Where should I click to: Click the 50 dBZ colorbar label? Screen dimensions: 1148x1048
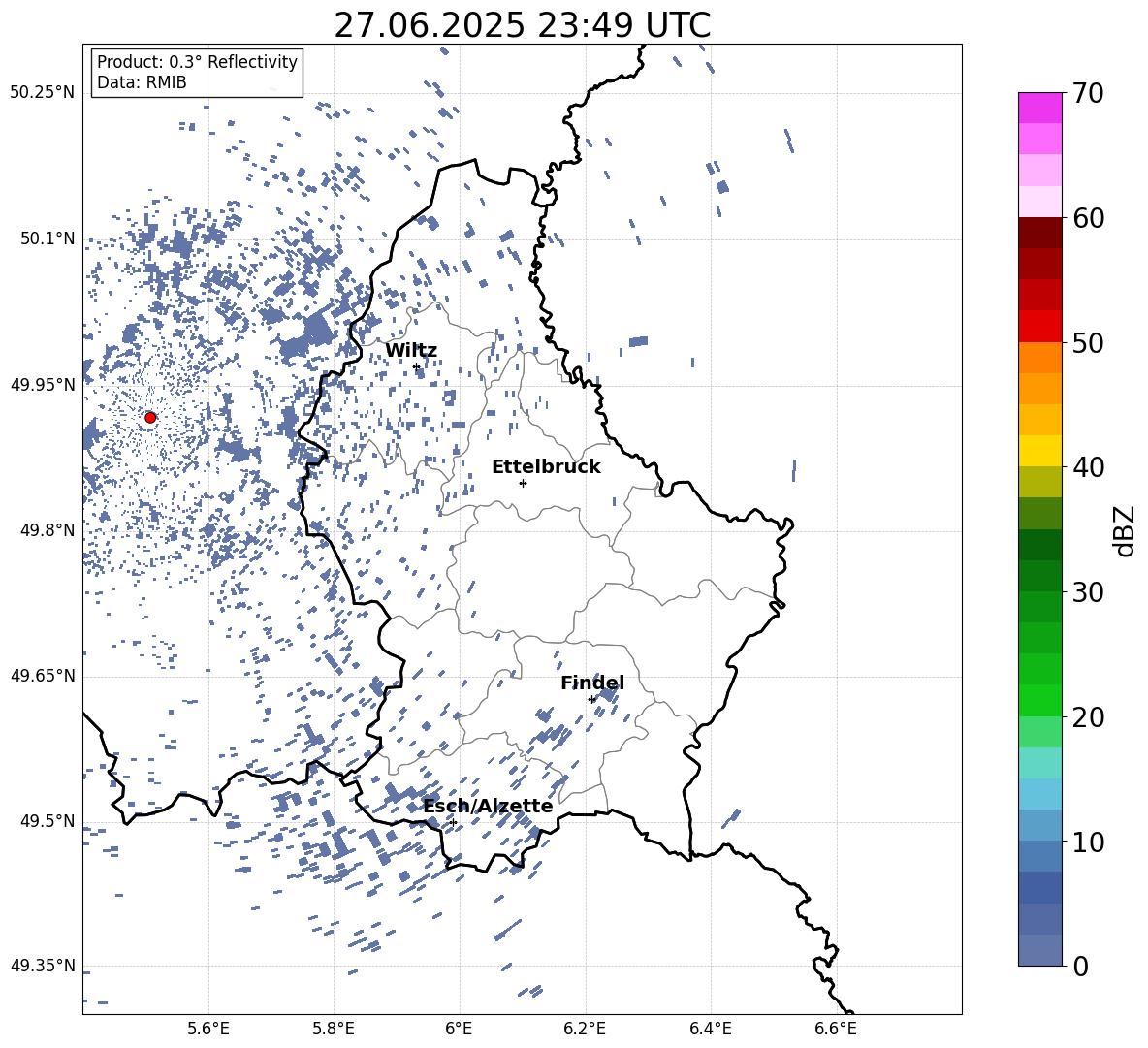(x=1088, y=343)
